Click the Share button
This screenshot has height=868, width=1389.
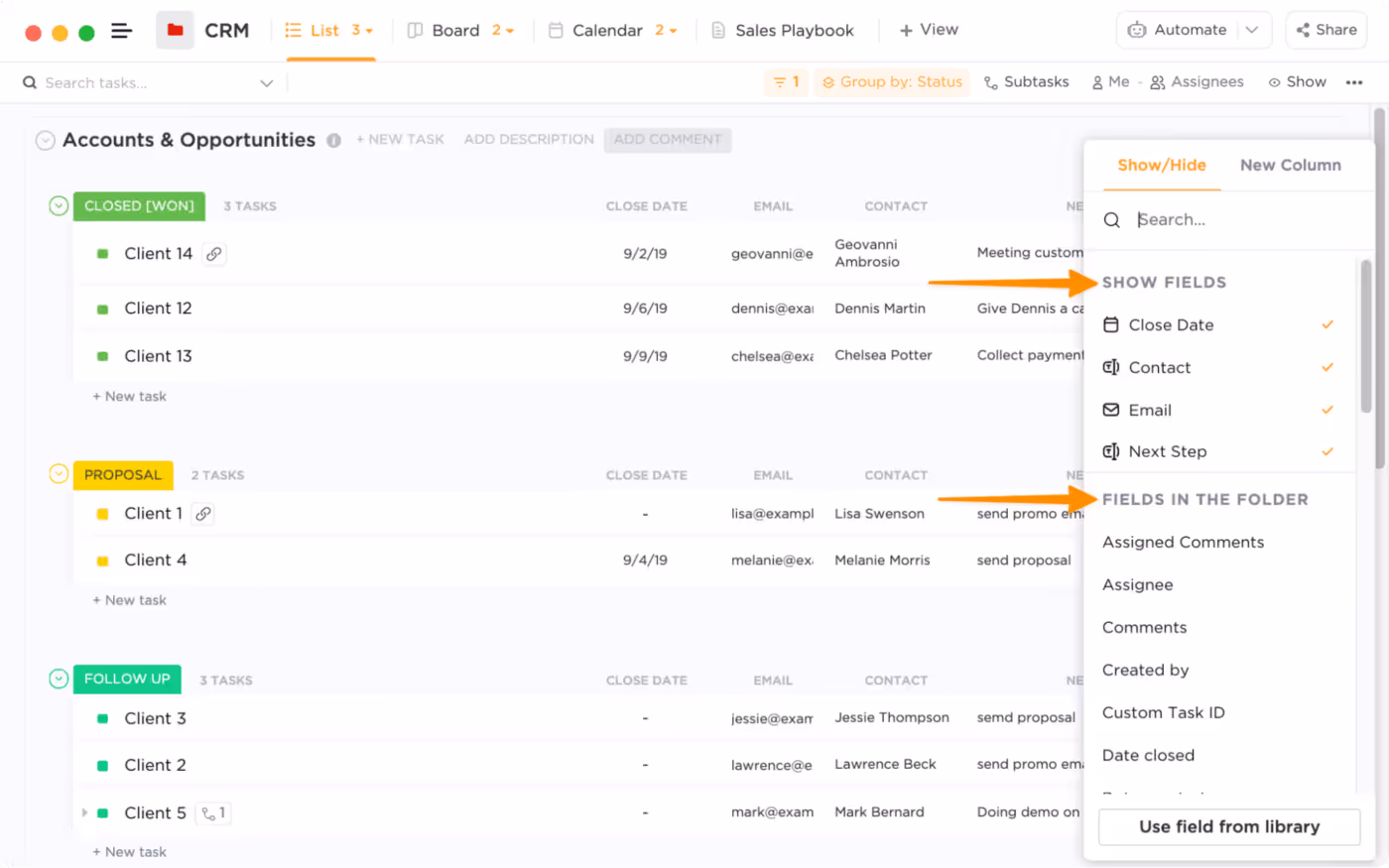click(1326, 31)
